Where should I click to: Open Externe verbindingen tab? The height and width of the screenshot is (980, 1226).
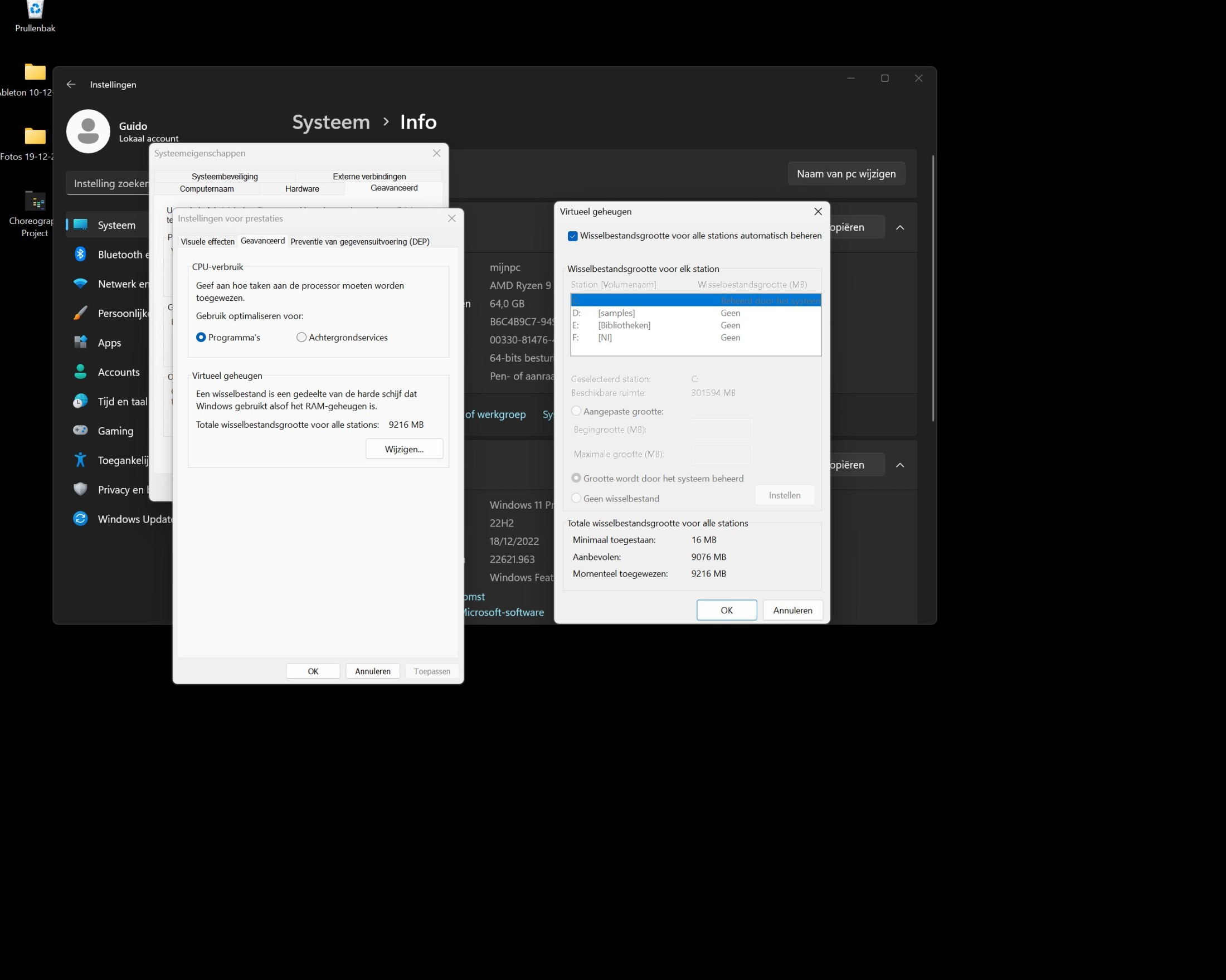click(369, 176)
